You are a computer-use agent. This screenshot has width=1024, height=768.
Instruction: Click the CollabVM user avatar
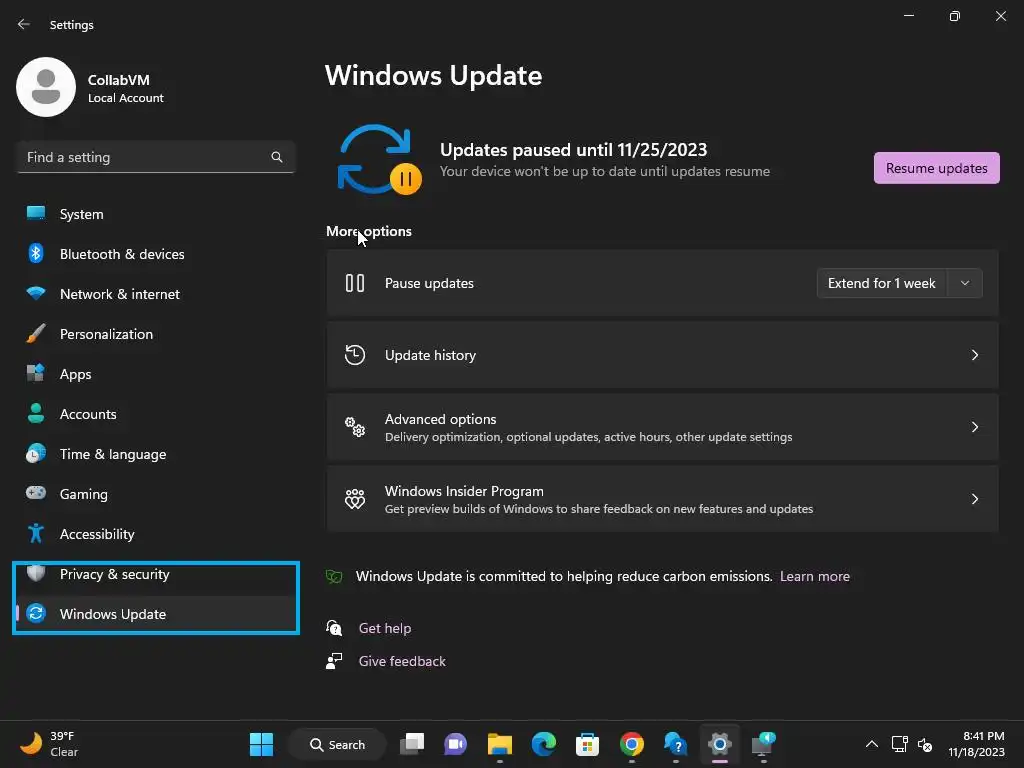tap(46, 87)
